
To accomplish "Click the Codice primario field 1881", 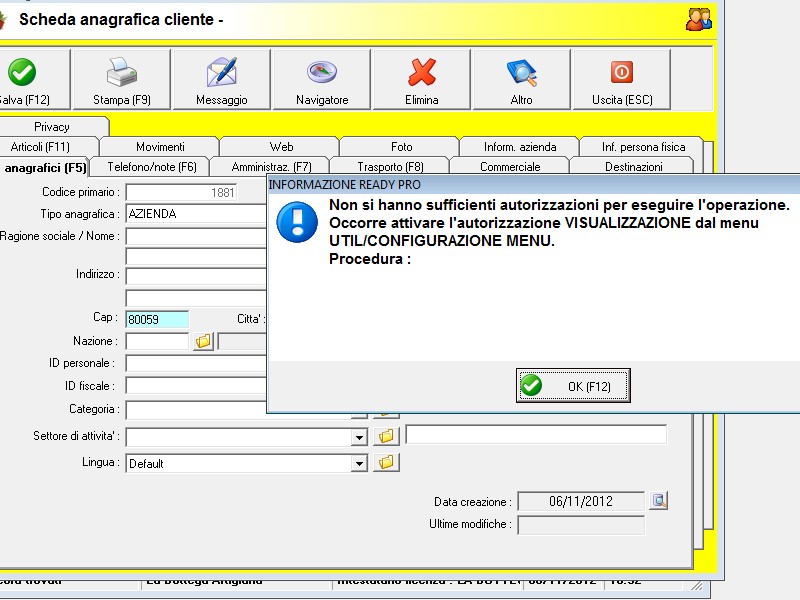I will click(181, 192).
